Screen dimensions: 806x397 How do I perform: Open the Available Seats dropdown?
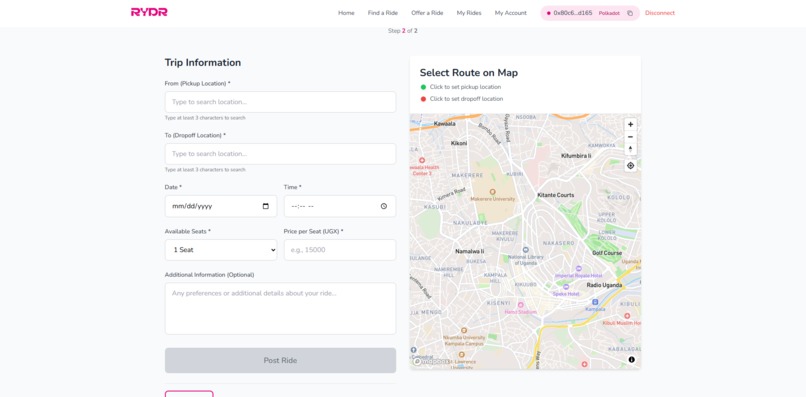221,250
